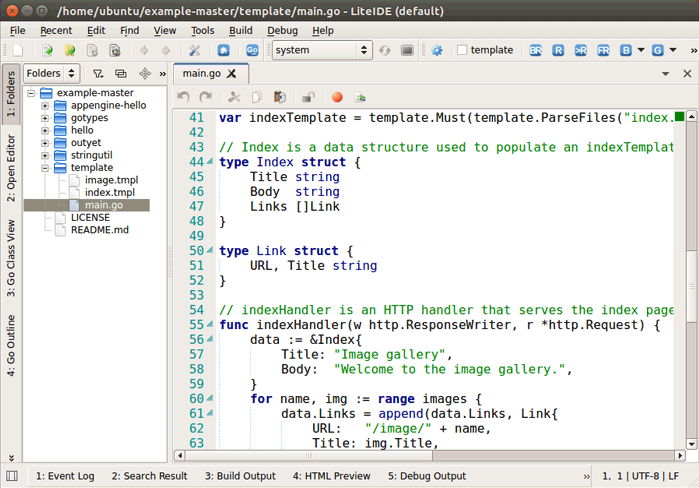Open the Build menu

tap(240, 31)
